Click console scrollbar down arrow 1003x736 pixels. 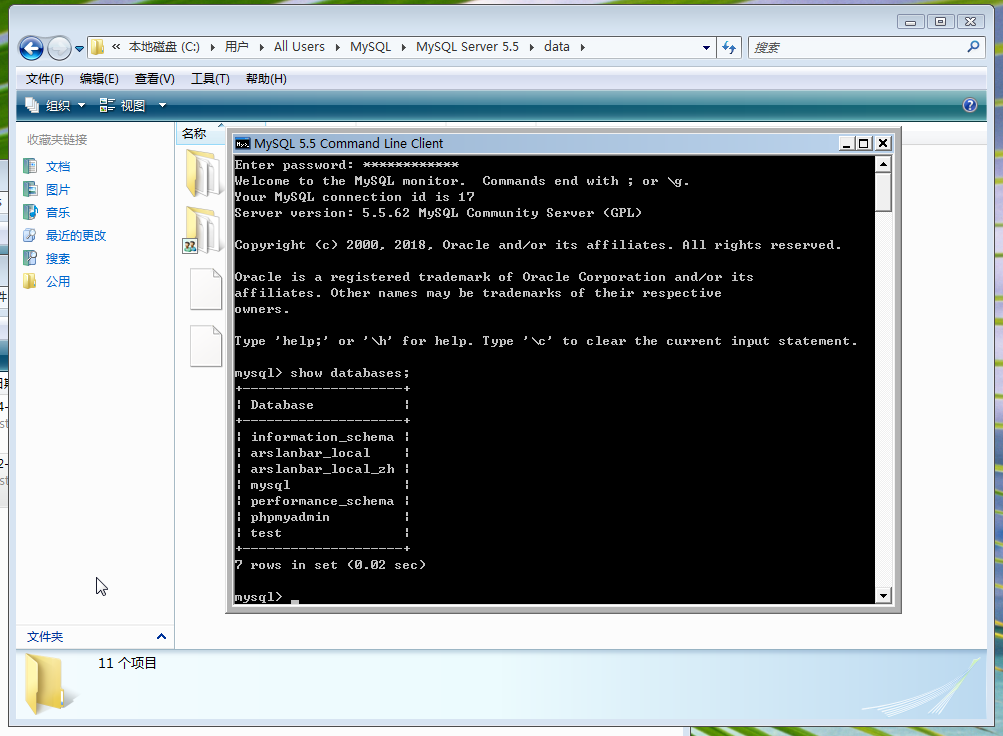(883, 595)
